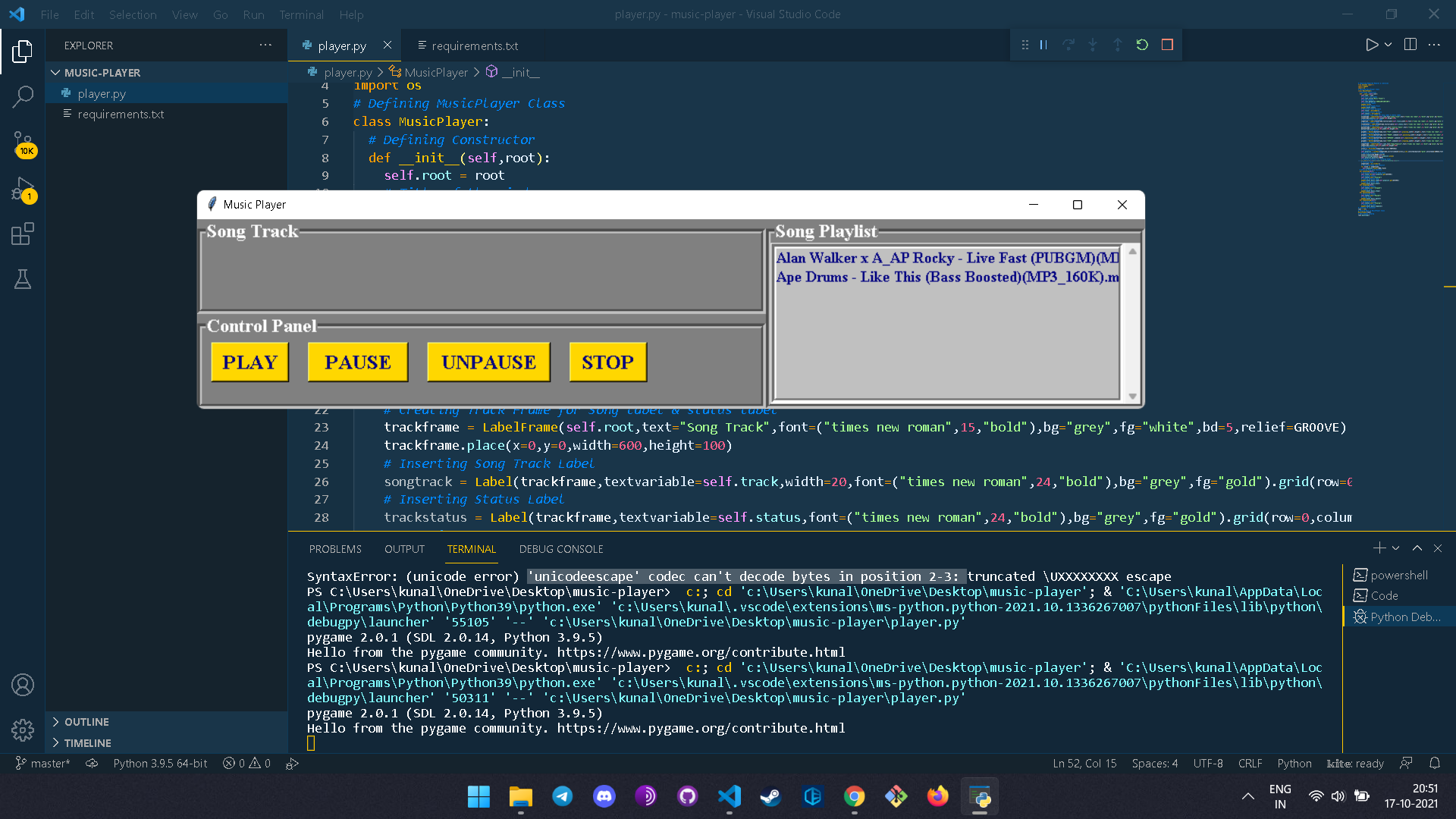The width and height of the screenshot is (1456, 819).
Task: Select powershell terminal in terminal list
Action: pyautogui.click(x=1398, y=575)
